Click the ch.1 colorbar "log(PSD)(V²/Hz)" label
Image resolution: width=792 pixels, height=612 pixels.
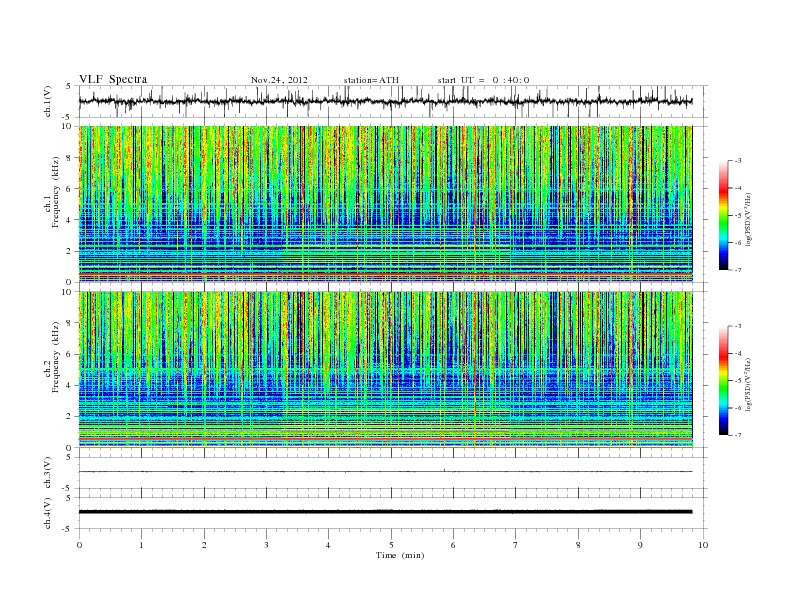tap(748, 219)
